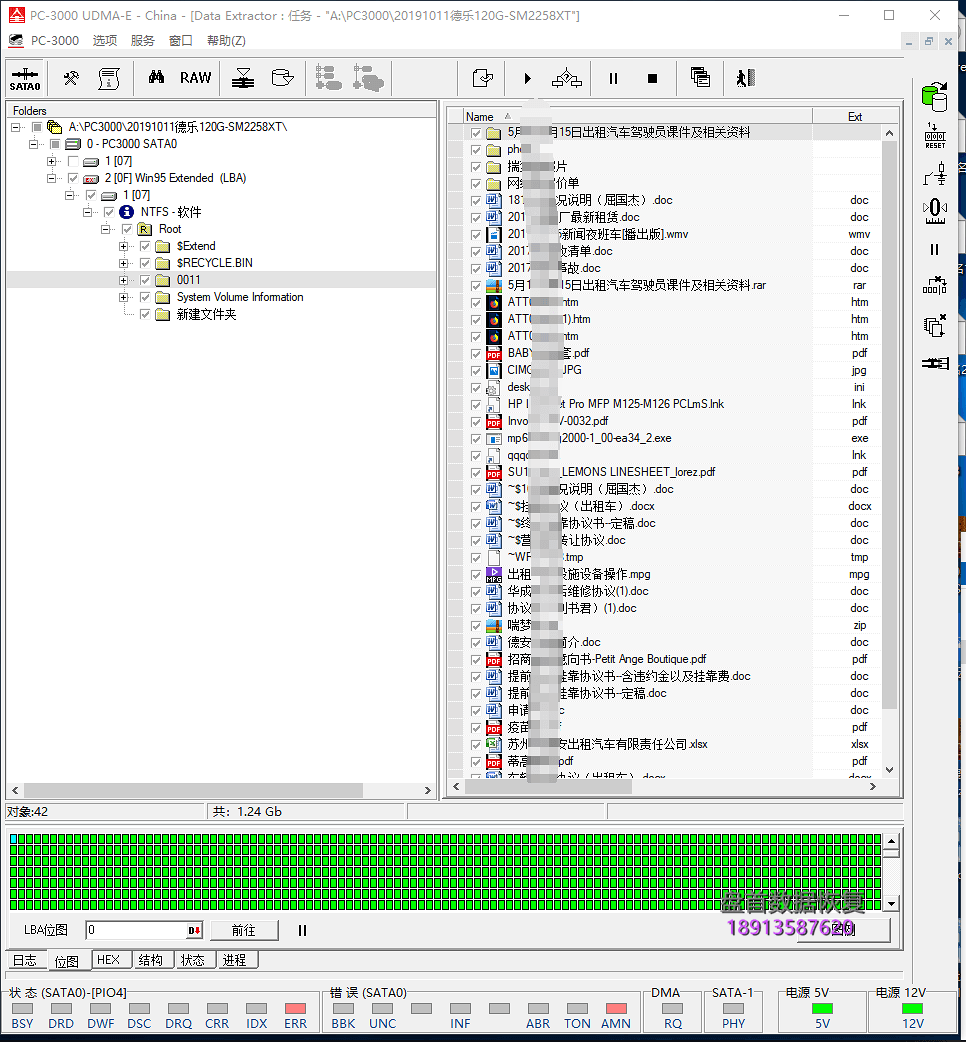Expand the $Extend folder node
Image resolution: width=966 pixels, height=1042 pixels.
(123, 246)
